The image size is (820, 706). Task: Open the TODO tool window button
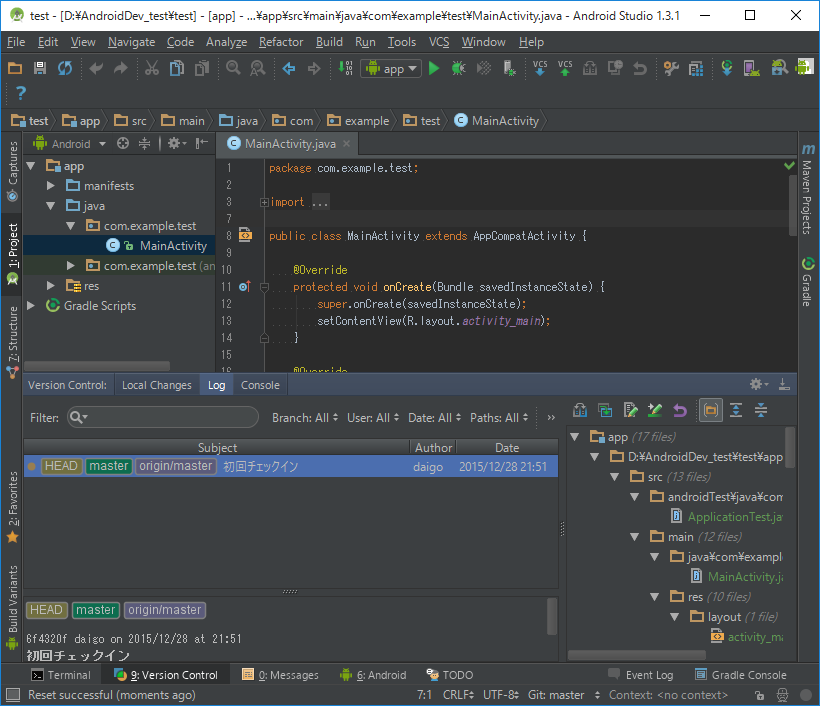(450, 675)
